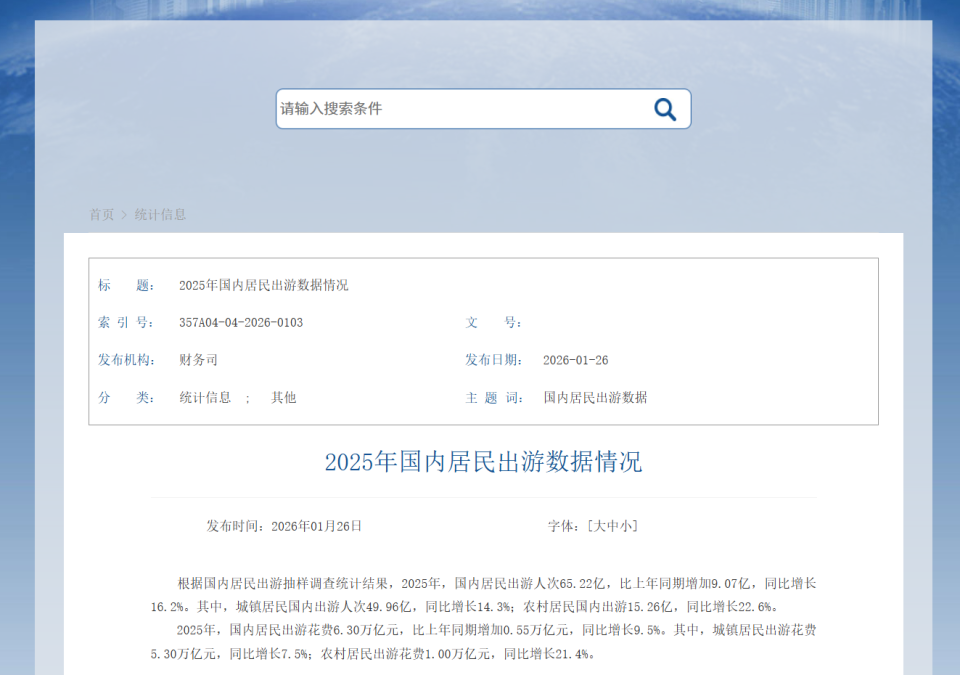The width and height of the screenshot is (960, 675).
Task: Click the breadcrumb arrow separator after 首页
Action: pyautogui.click(x=124, y=214)
